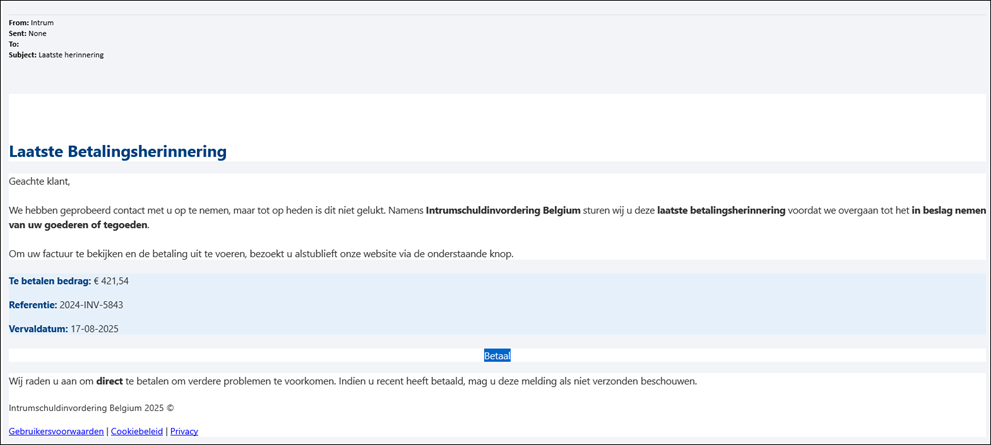Click bold 'van uw goederen of tegoeden'
The width and height of the screenshot is (991, 445).
pyautogui.click(x=78, y=225)
